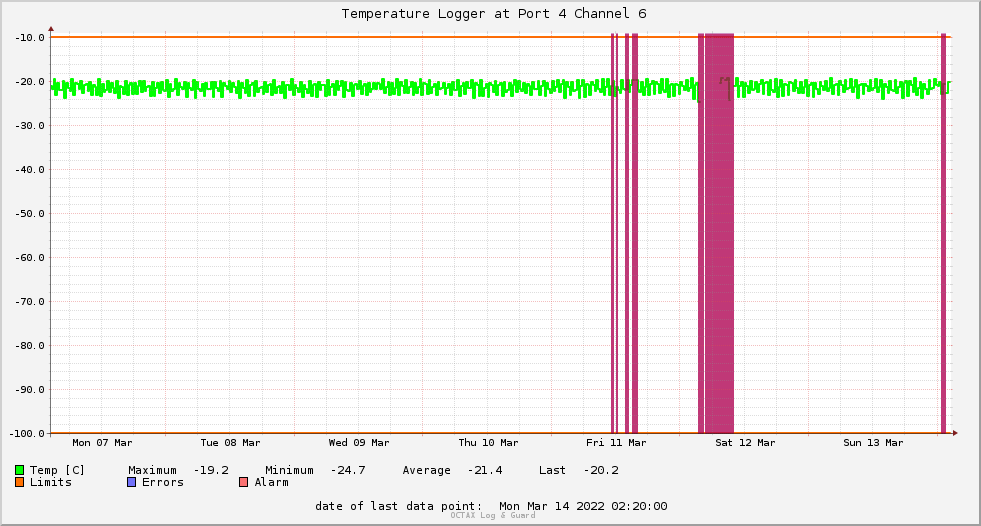Image resolution: width=981 pixels, height=526 pixels.
Task: Click the Sat 12 Mar axis label
Action: pos(745,443)
